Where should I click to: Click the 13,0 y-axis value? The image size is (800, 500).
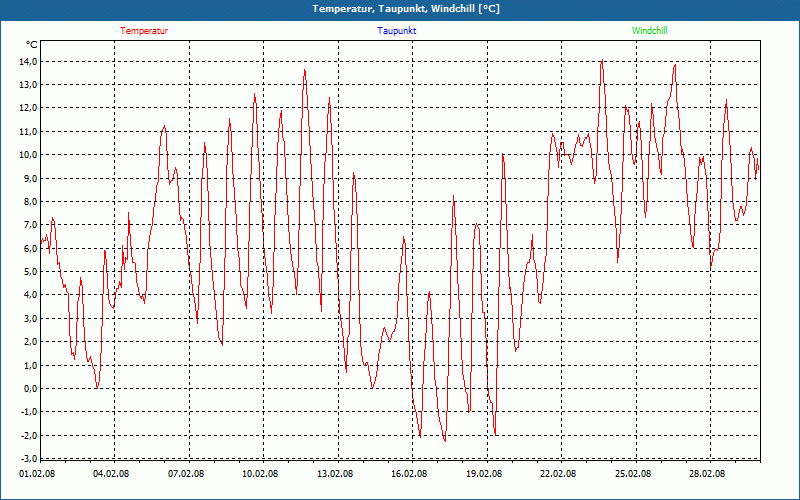coord(28,85)
